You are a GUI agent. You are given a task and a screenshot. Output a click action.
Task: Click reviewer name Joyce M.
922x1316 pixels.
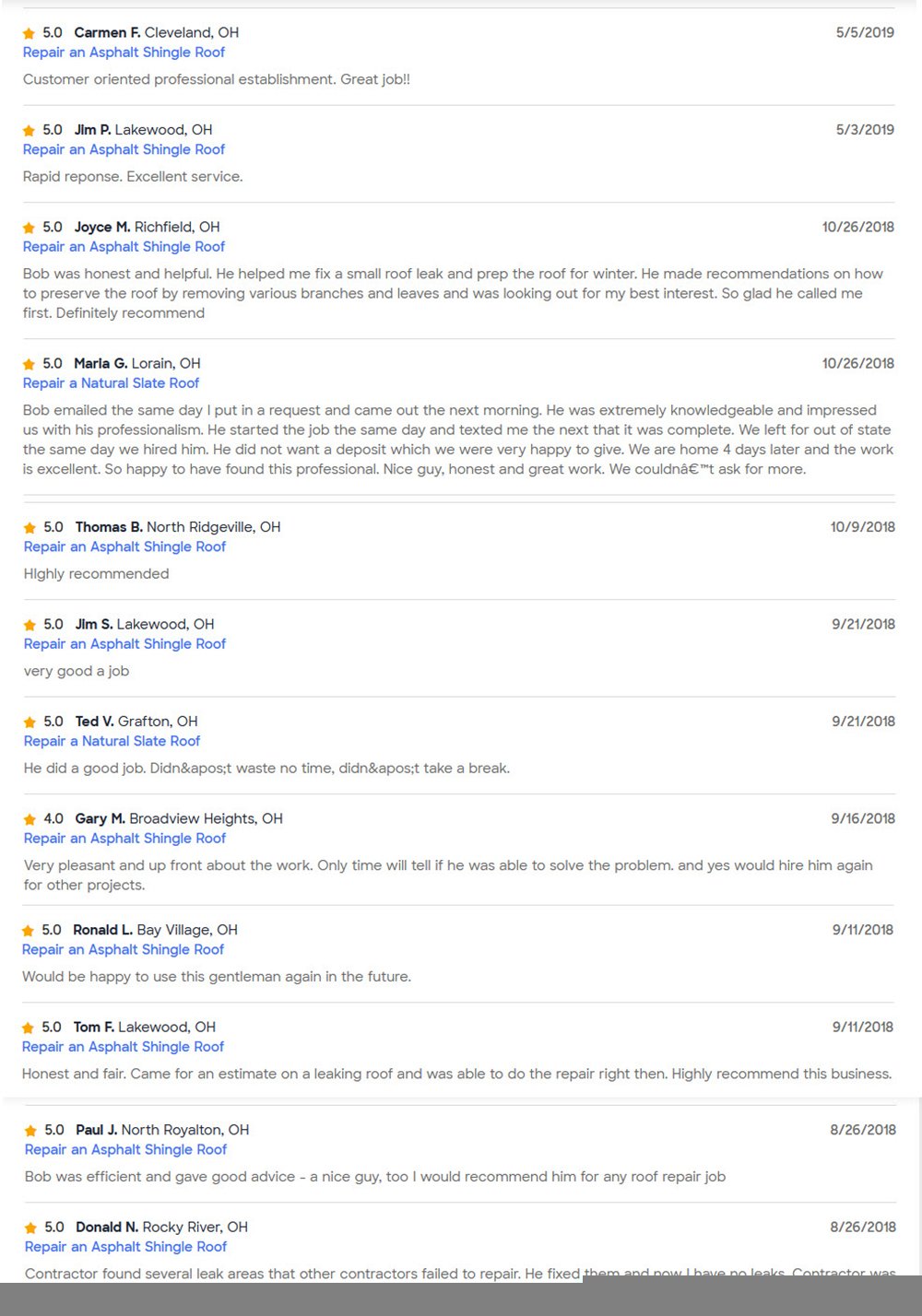click(101, 227)
